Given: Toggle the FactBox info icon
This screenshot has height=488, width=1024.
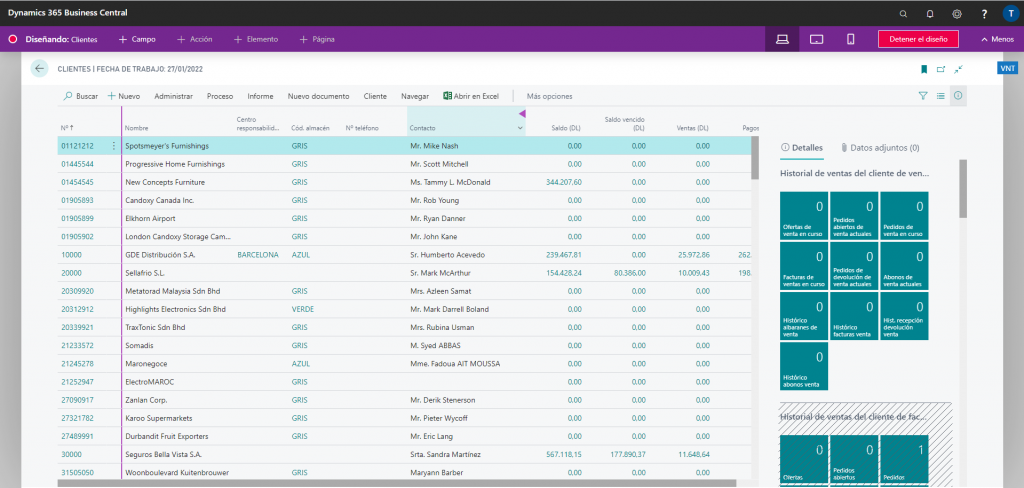Looking at the screenshot, I should click(x=958, y=95).
